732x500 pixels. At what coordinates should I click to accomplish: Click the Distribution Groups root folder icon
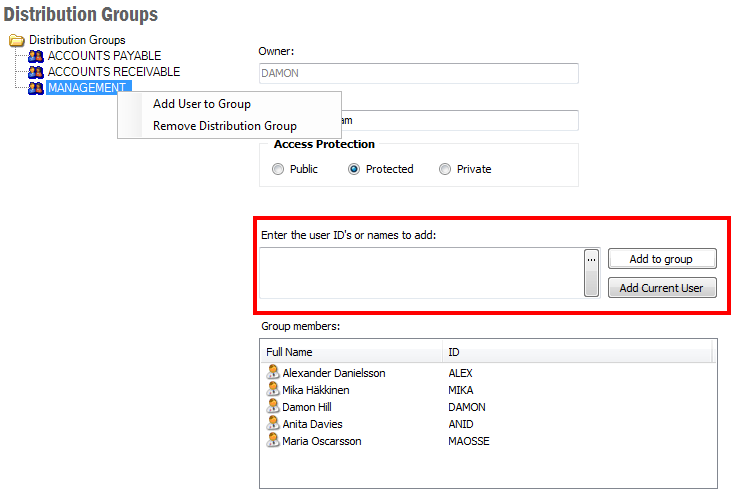(x=17, y=40)
